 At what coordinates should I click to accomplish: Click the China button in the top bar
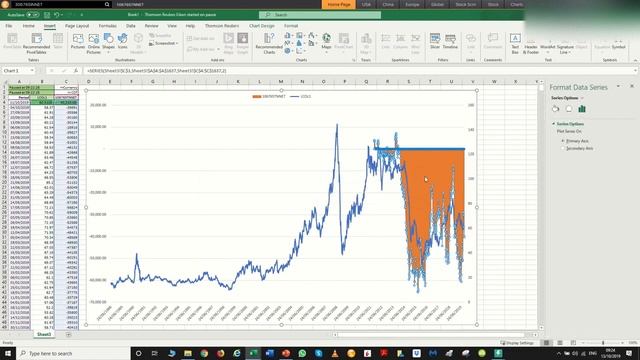pos(388,4)
